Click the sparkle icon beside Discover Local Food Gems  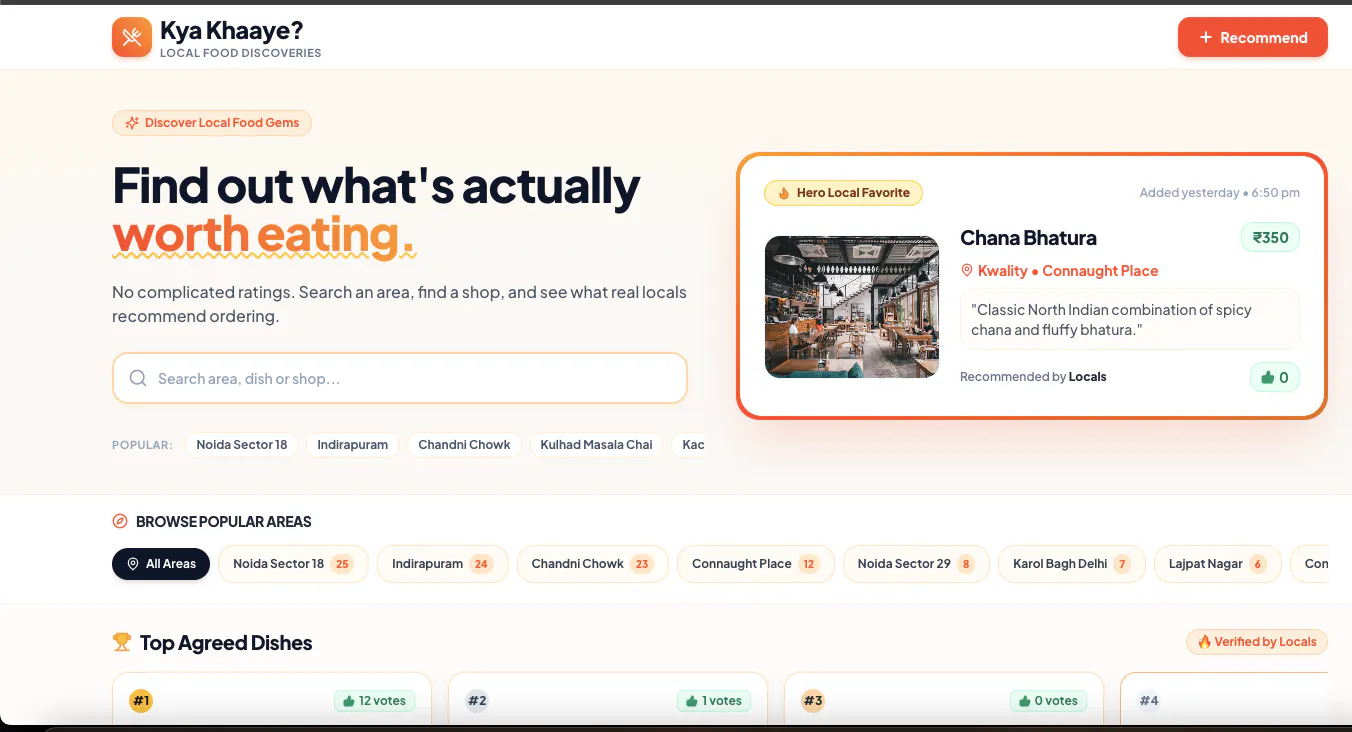click(x=132, y=123)
